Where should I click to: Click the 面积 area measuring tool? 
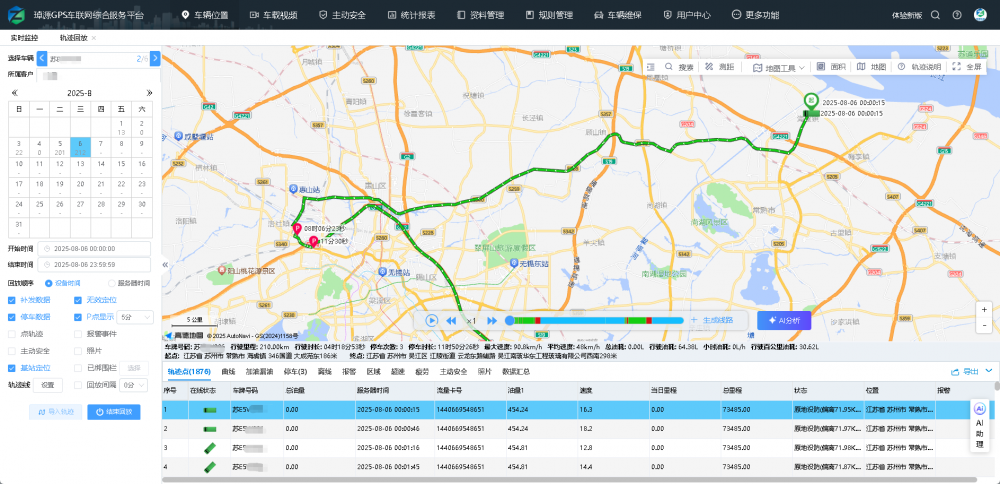[x=832, y=67]
